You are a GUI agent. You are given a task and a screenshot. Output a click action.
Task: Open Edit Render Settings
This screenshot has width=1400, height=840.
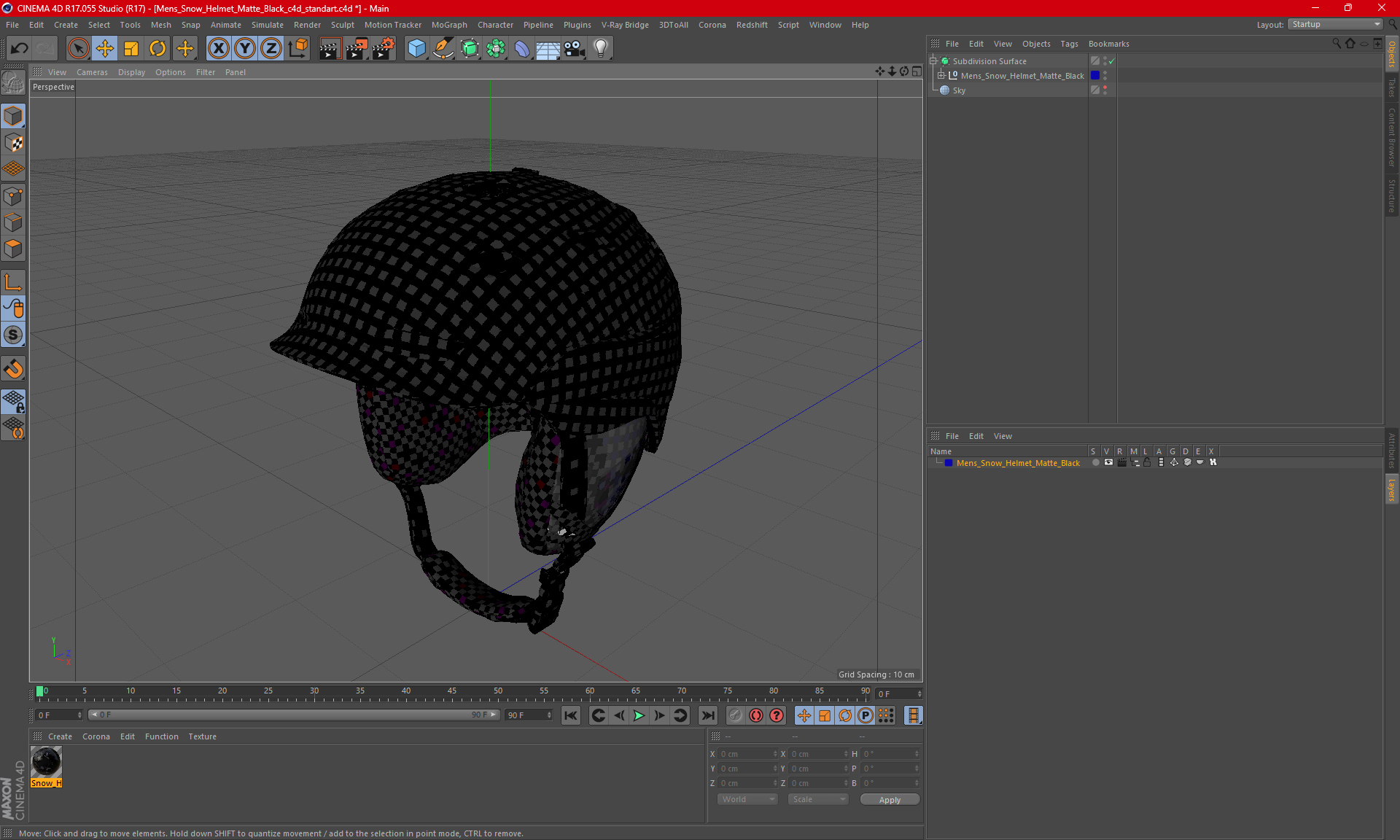384,49
